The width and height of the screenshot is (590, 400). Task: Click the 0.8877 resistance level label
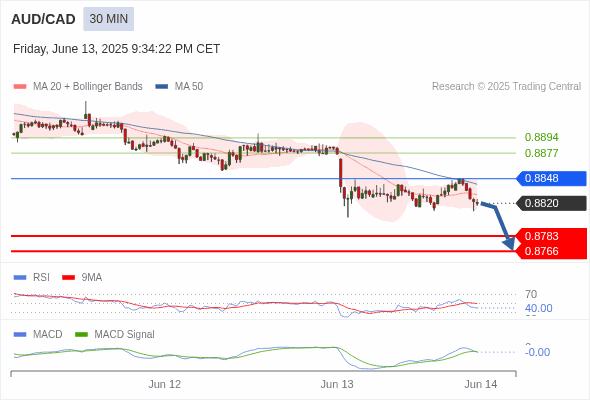pyautogui.click(x=541, y=153)
